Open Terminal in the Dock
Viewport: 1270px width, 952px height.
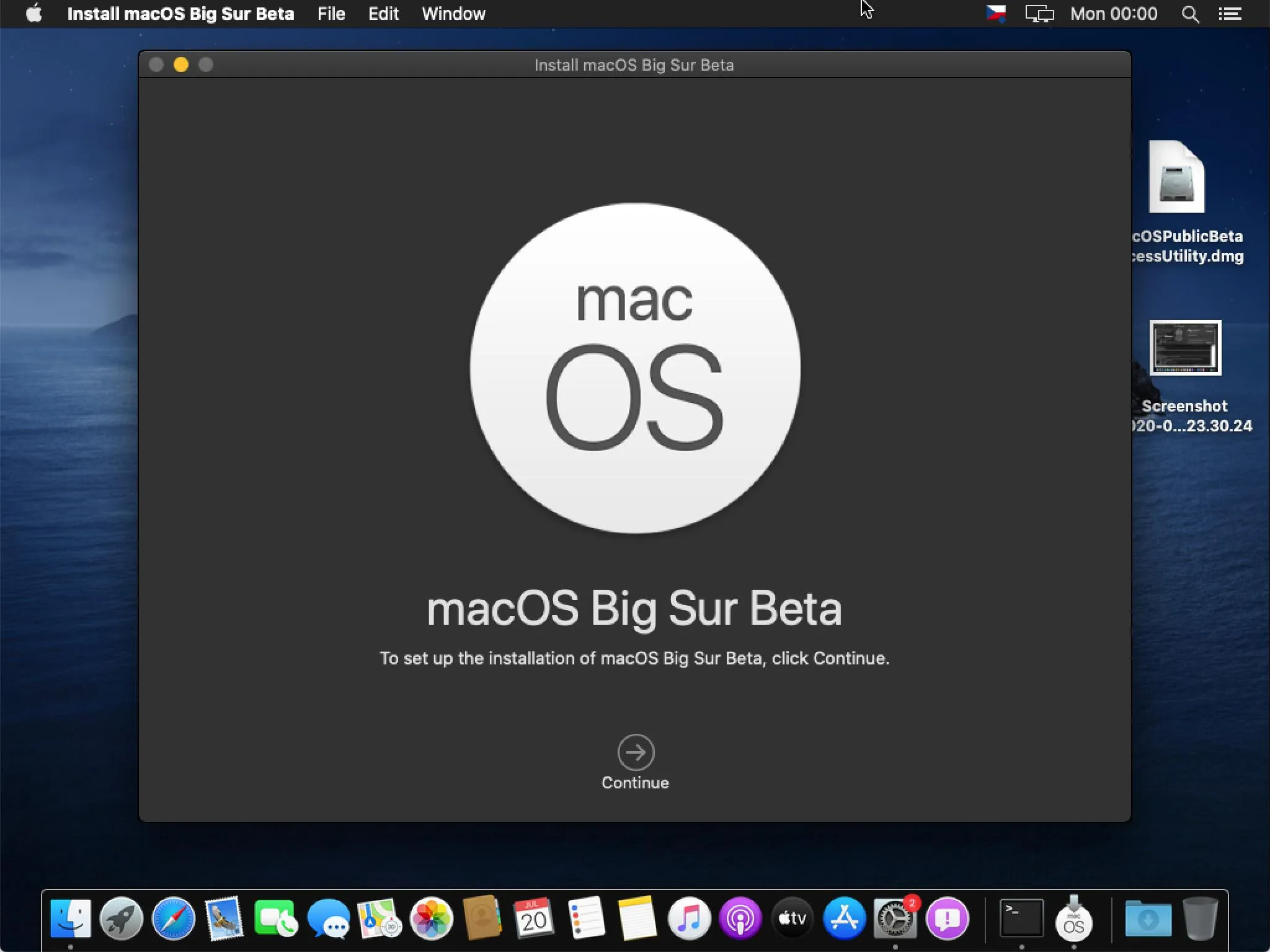click(1021, 918)
